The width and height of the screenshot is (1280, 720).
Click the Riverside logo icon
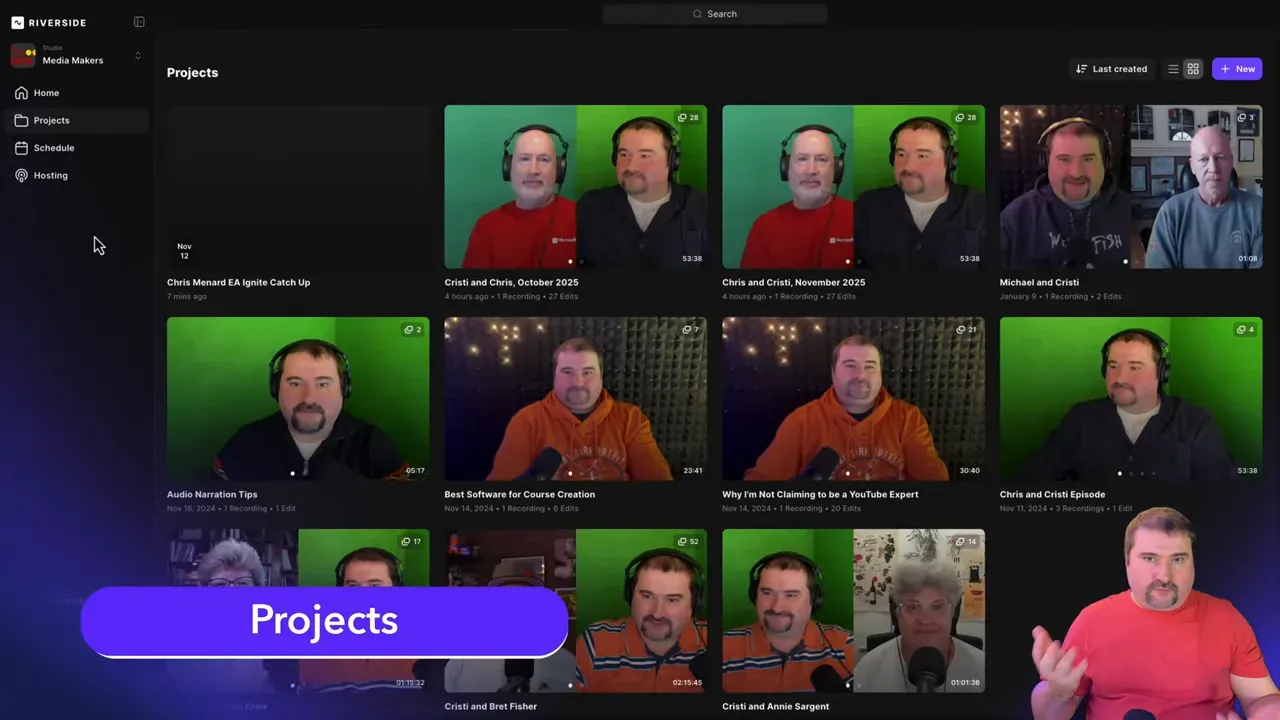coord(16,22)
